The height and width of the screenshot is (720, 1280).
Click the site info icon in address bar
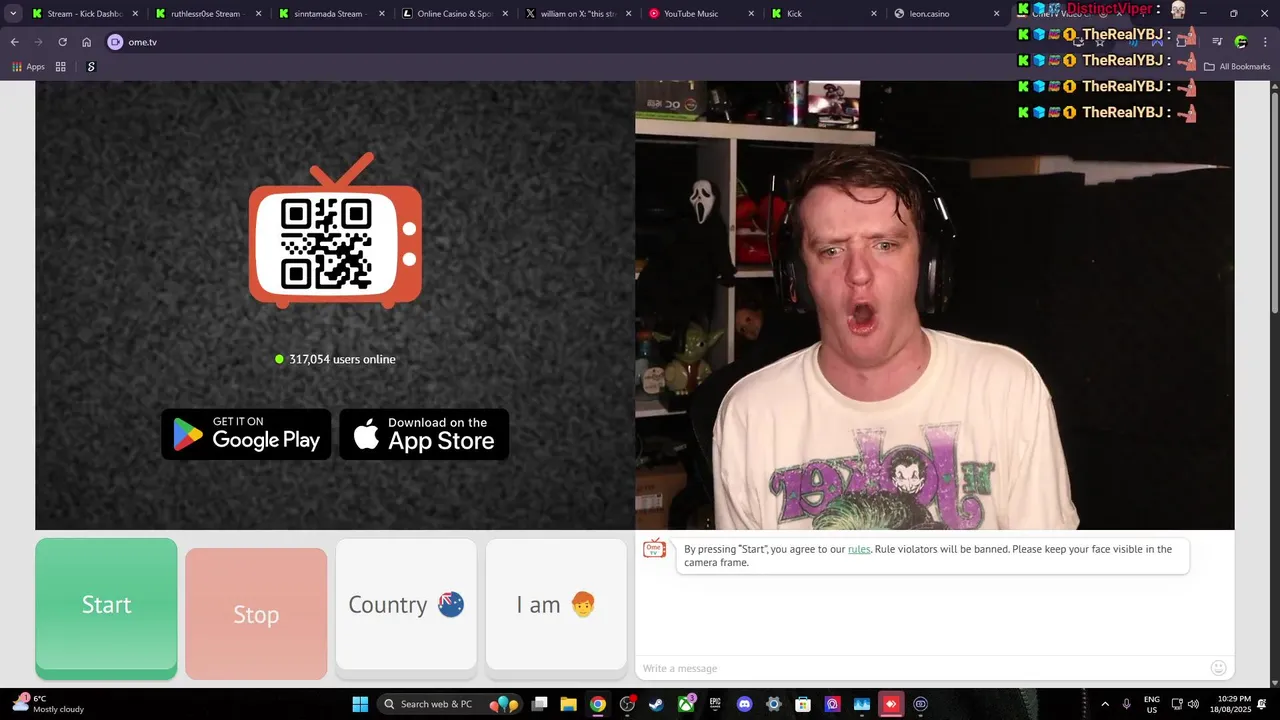coord(115,42)
